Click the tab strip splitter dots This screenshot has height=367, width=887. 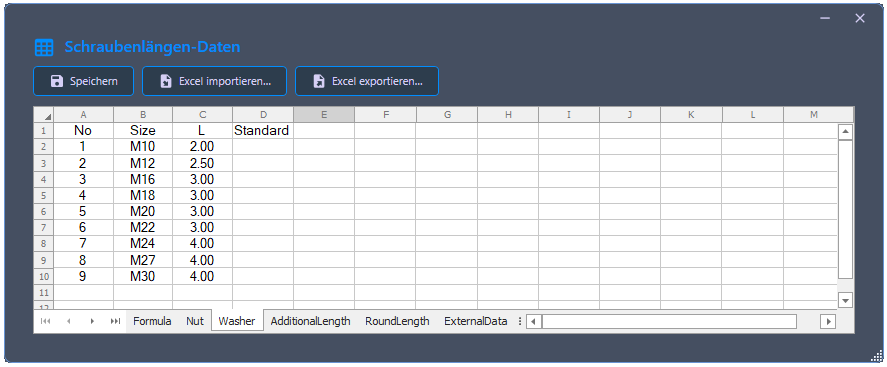pyautogui.click(x=520, y=321)
